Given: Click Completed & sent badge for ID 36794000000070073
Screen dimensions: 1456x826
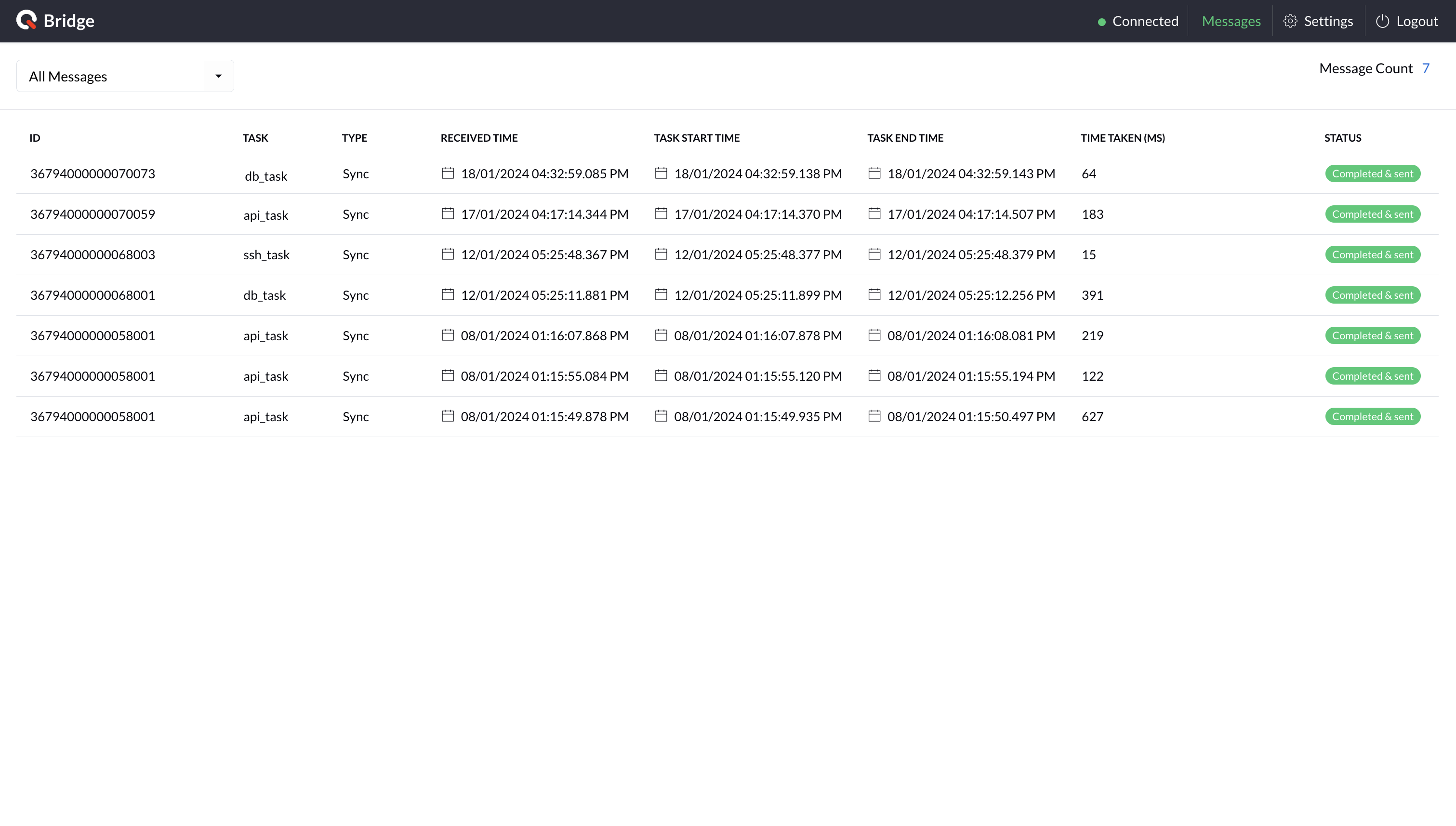Looking at the screenshot, I should (x=1372, y=173).
